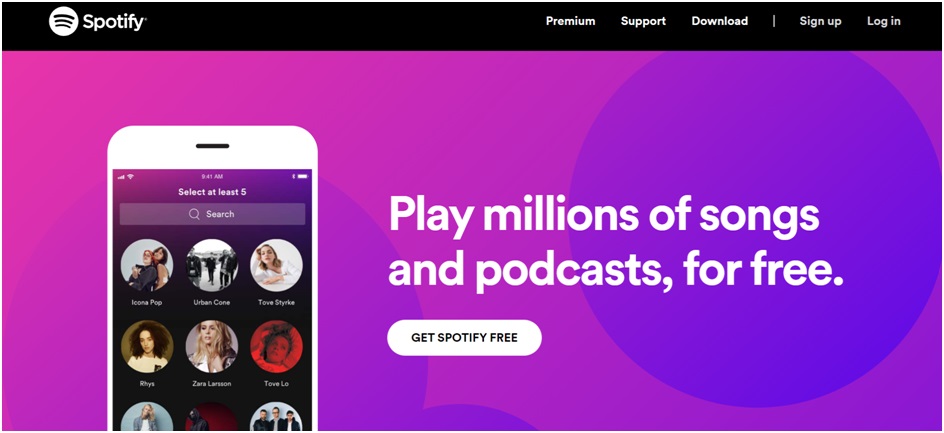Viewport: 944px width, 433px height.
Task: Select the Icona Pop artist avatar
Action: pos(147,265)
